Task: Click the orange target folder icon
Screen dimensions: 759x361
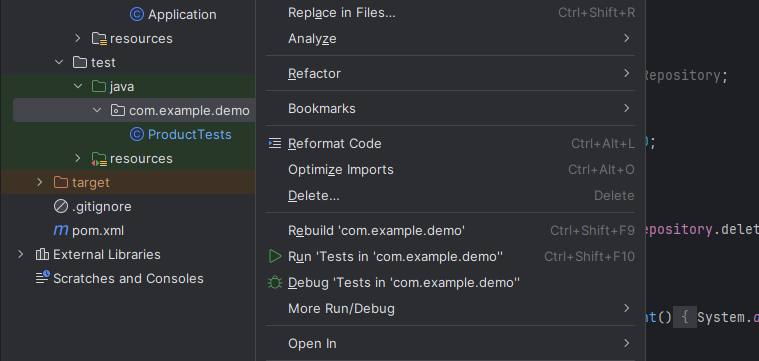Action: coord(61,182)
